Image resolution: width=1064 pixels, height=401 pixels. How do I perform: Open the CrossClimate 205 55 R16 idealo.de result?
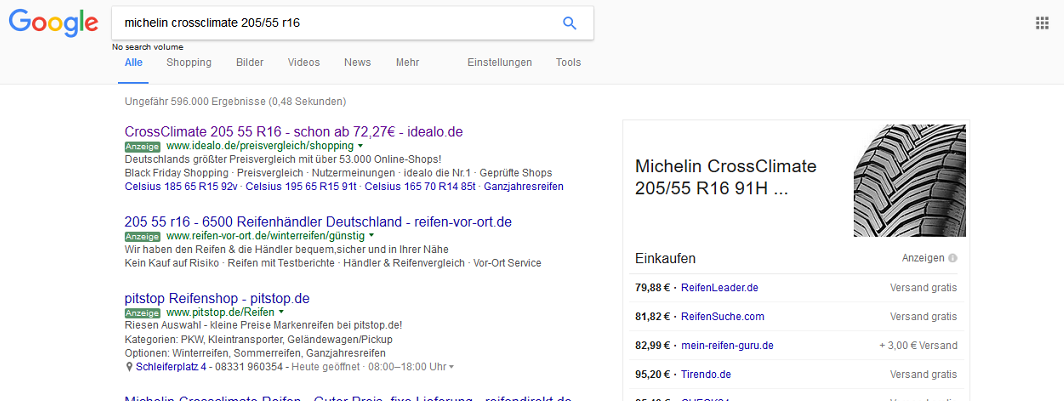294,132
